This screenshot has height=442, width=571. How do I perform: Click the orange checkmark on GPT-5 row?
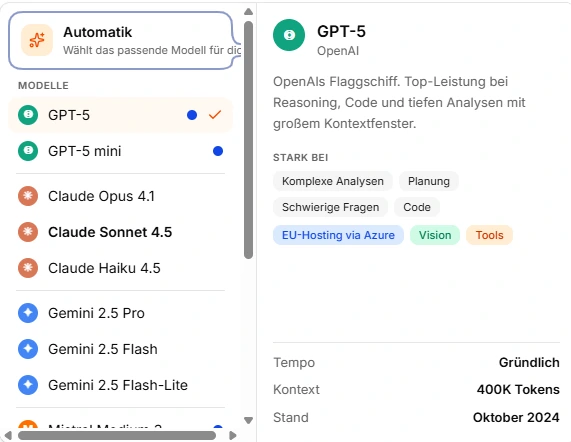(215, 115)
